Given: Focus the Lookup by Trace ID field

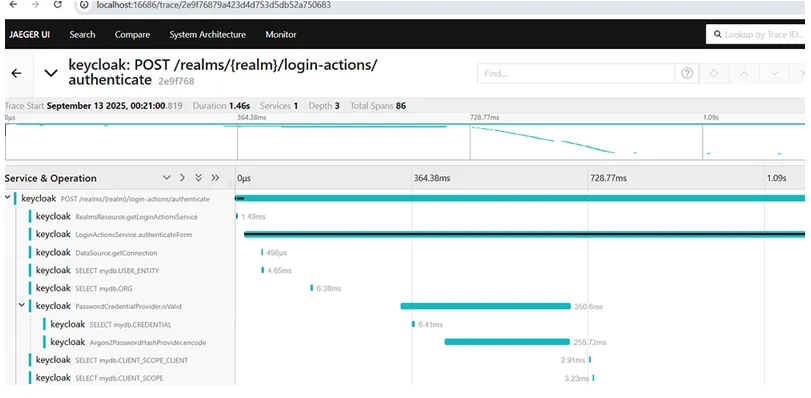Looking at the screenshot, I should [x=756, y=35].
